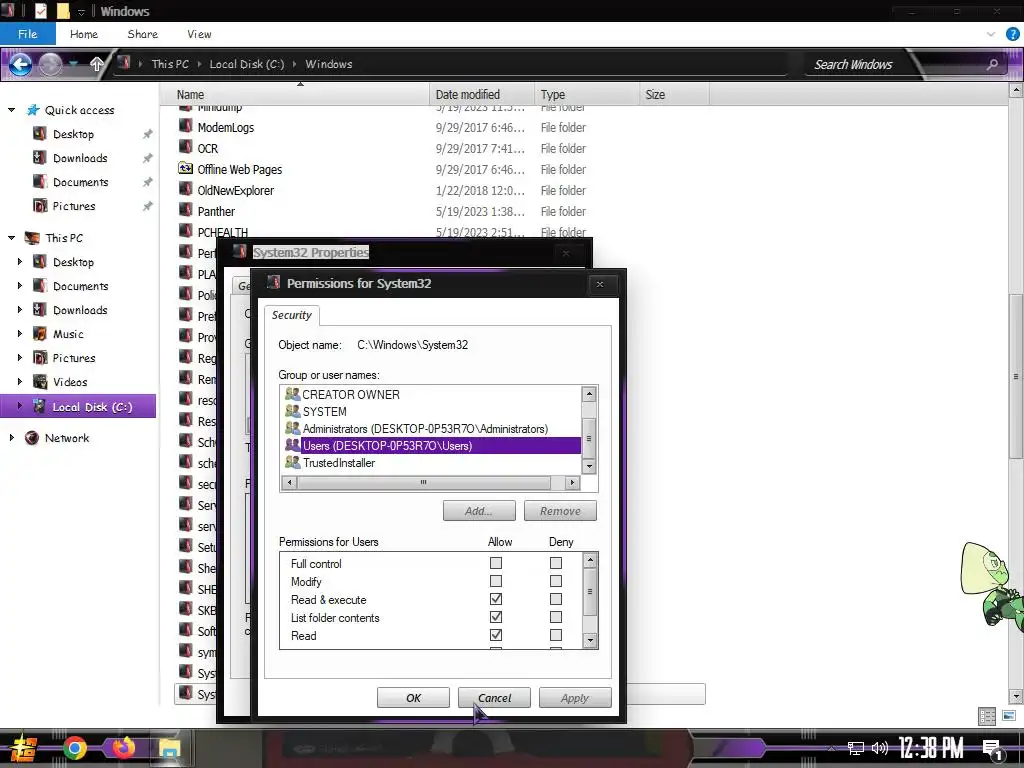The width and height of the screenshot is (1024, 768).
Task: Click the Search Windows box
Action: point(897,64)
